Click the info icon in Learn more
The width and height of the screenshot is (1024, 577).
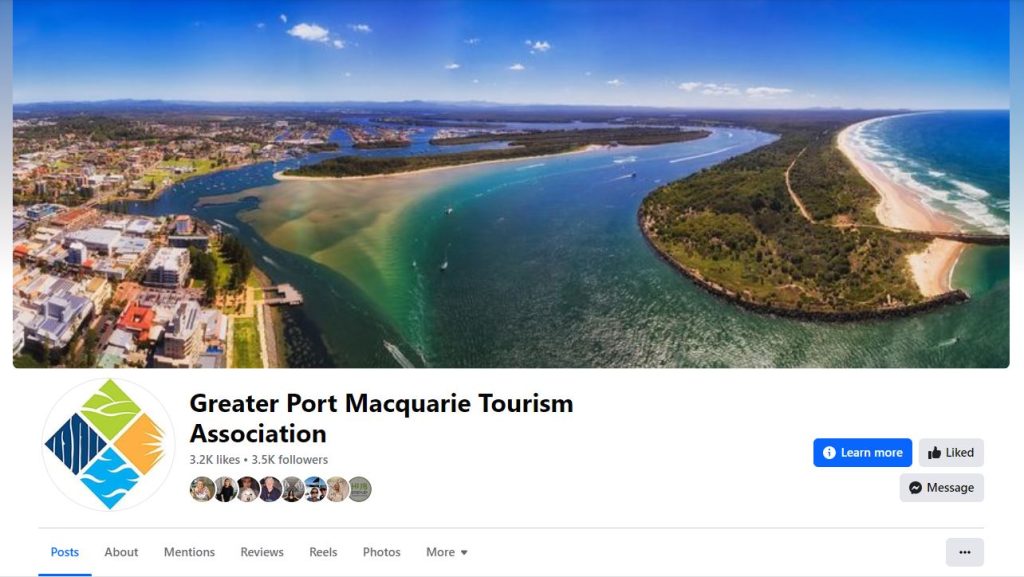point(829,453)
